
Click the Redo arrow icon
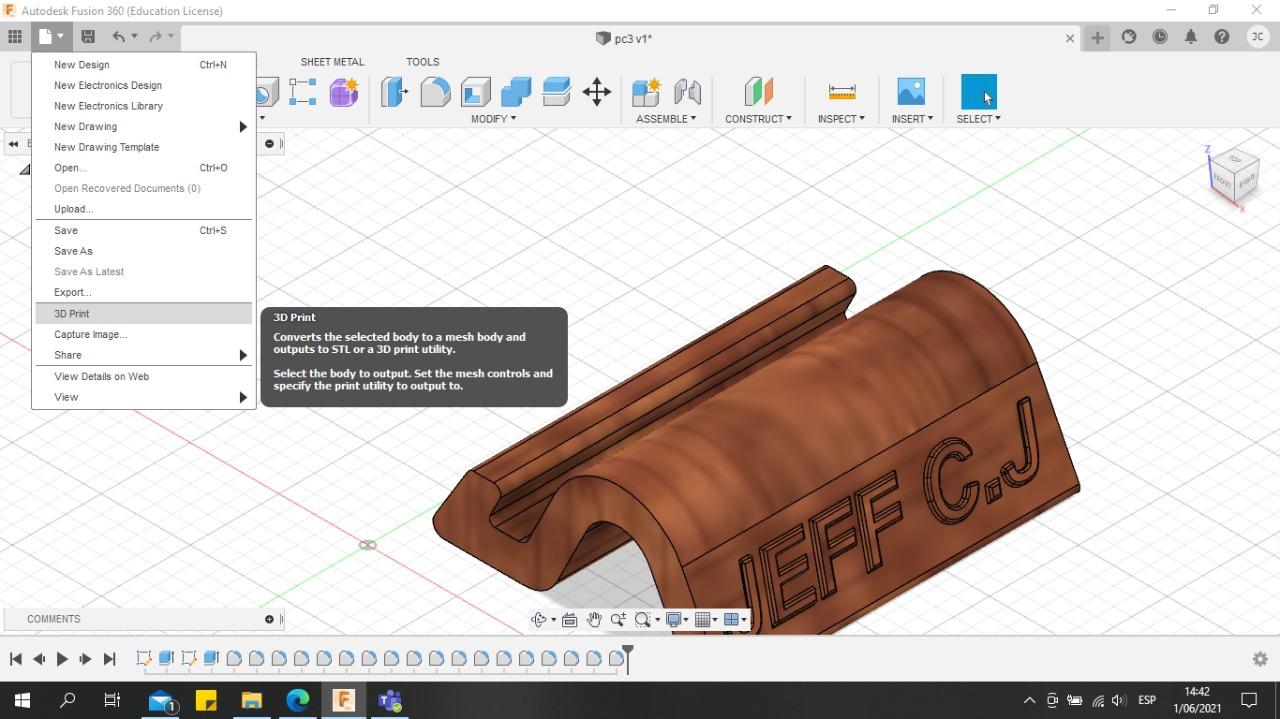[x=155, y=37]
